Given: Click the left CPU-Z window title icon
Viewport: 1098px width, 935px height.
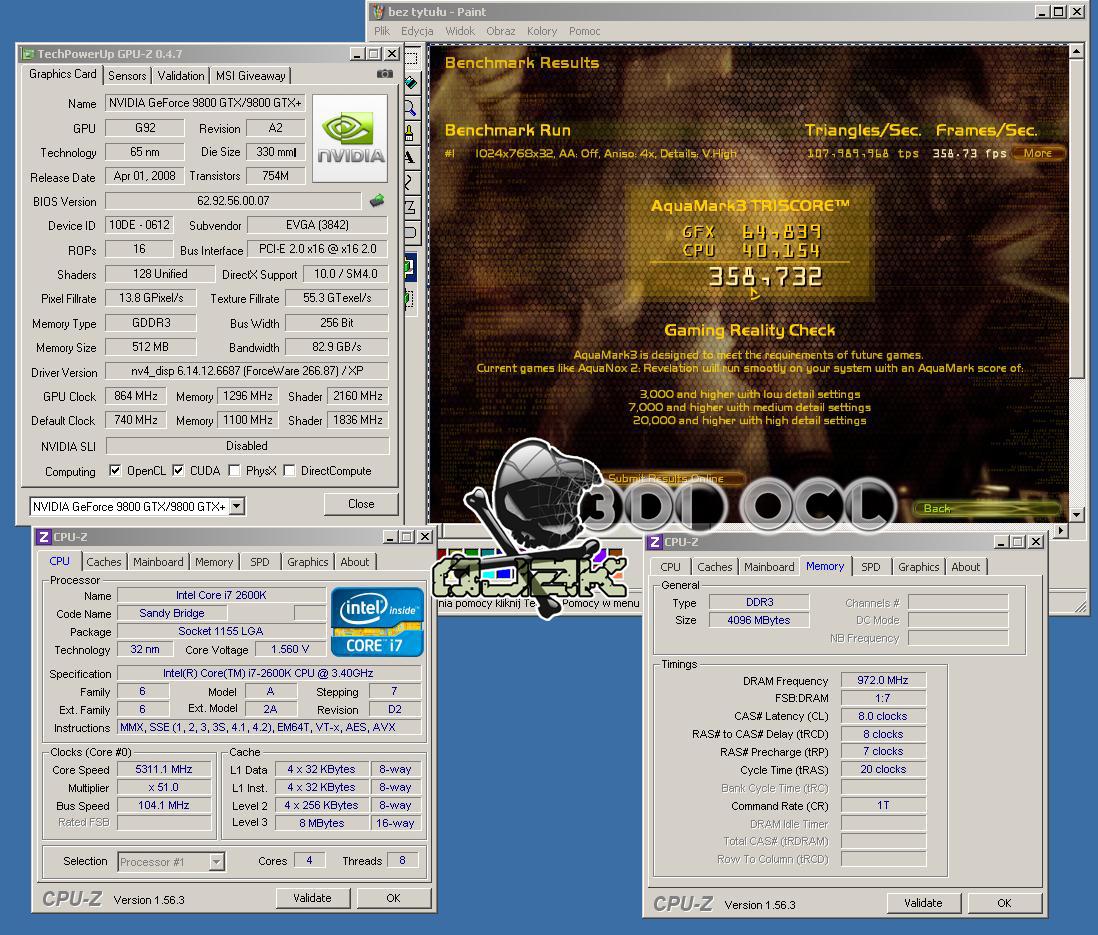Looking at the screenshot, I should coord(43,537).
